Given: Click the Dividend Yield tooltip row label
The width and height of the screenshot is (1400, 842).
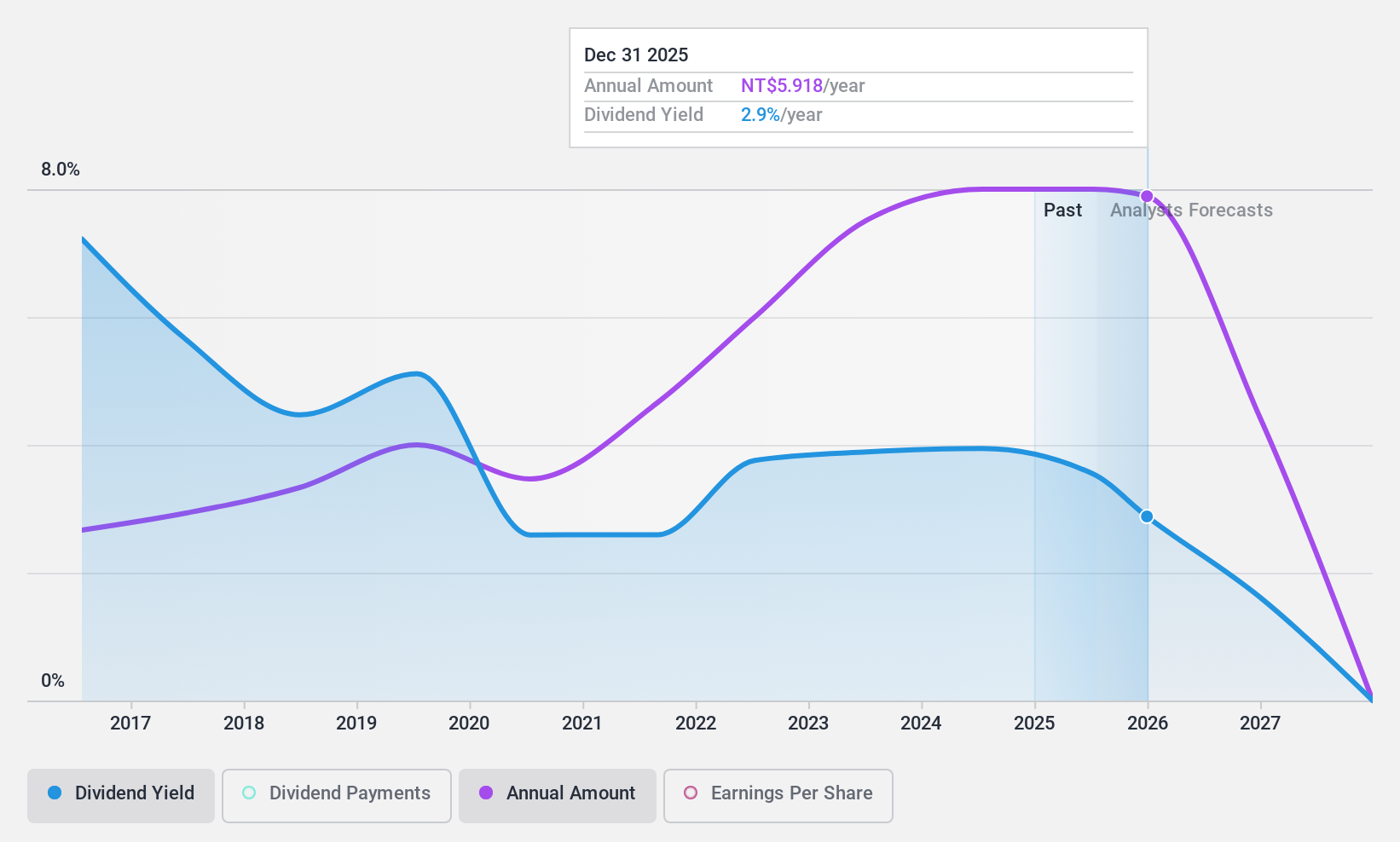Looking at the screenshot, I should coord(644,115).
